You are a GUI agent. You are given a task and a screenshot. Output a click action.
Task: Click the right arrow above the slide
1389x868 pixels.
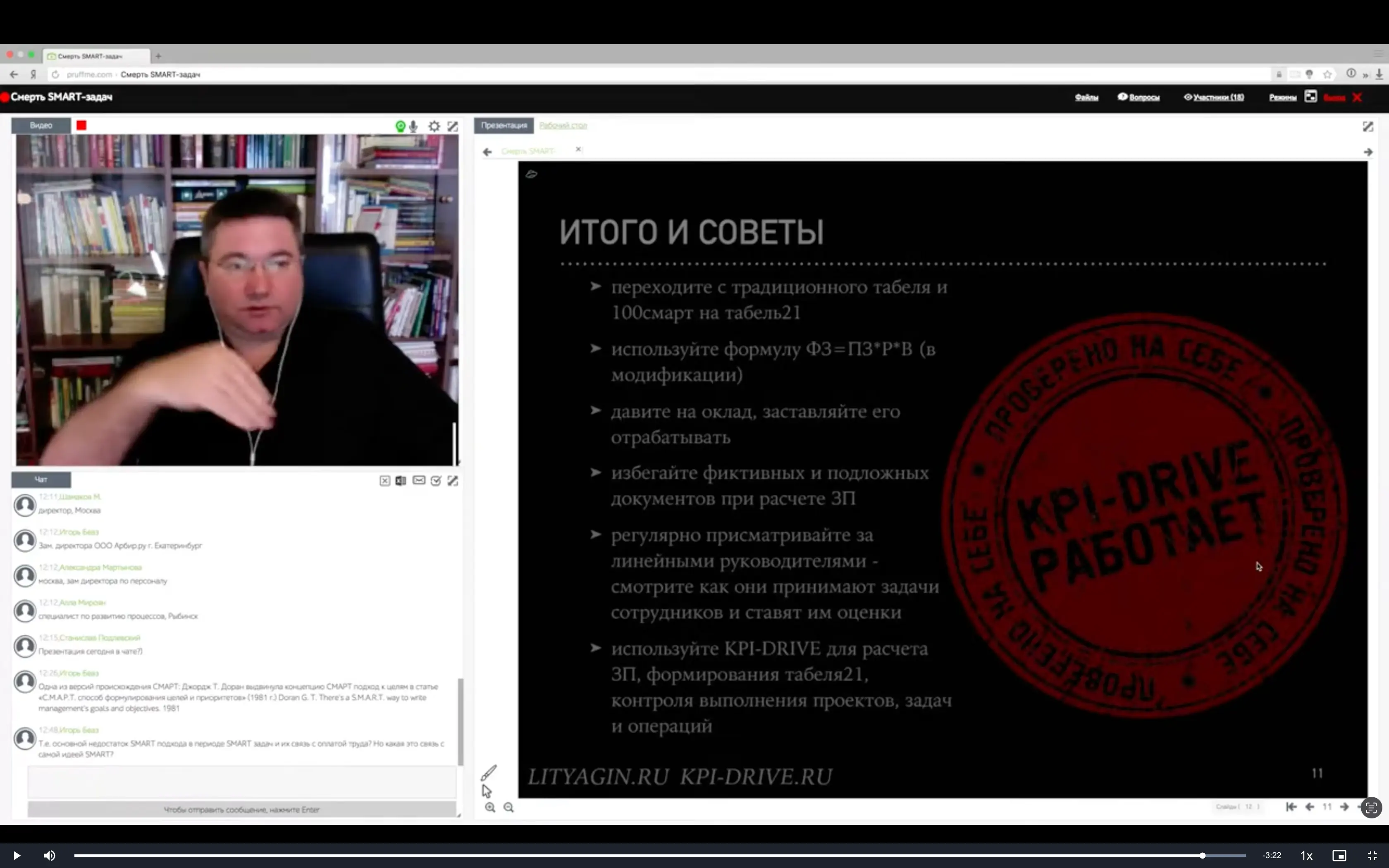point(1368,152)
